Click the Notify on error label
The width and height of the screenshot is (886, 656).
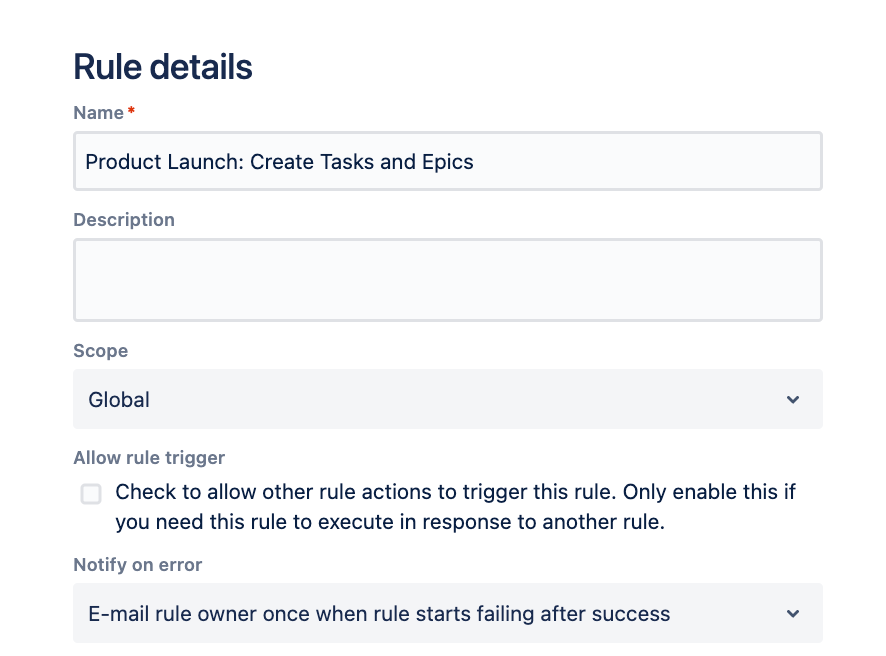138,565
